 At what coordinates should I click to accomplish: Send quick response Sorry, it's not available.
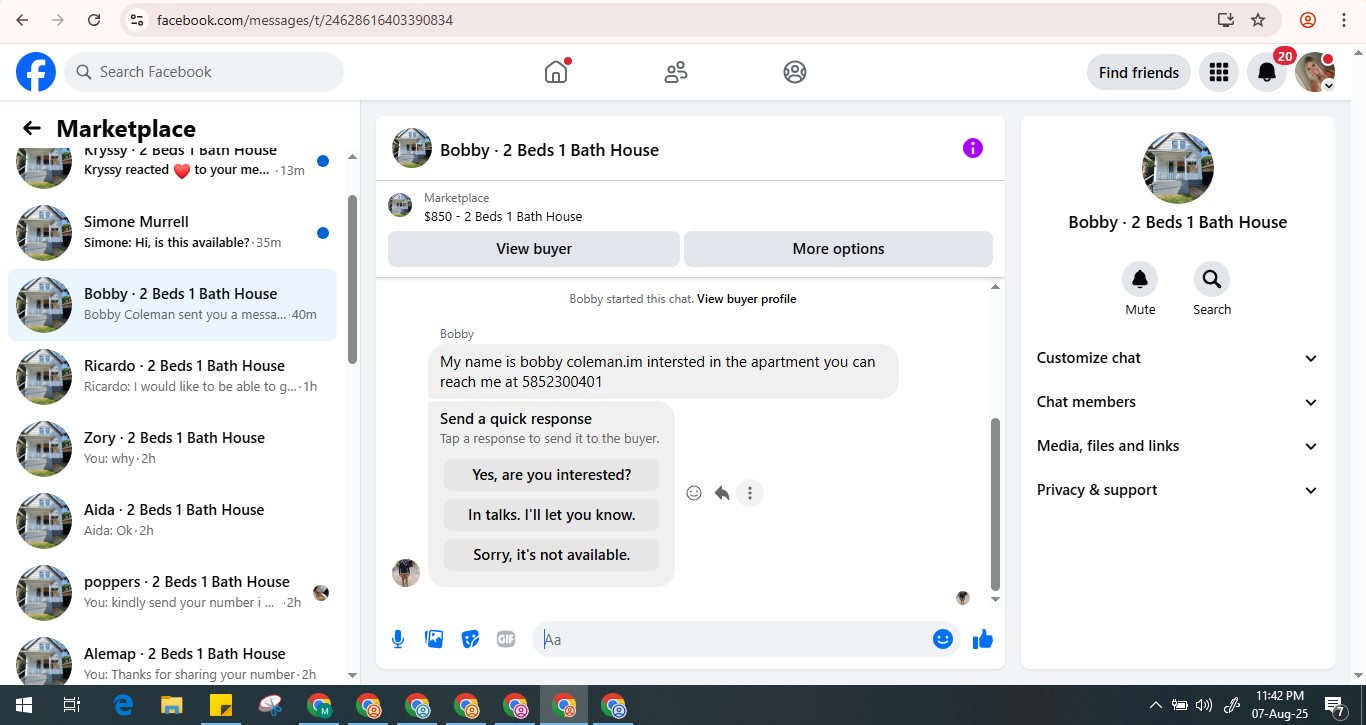pos(551,555)
